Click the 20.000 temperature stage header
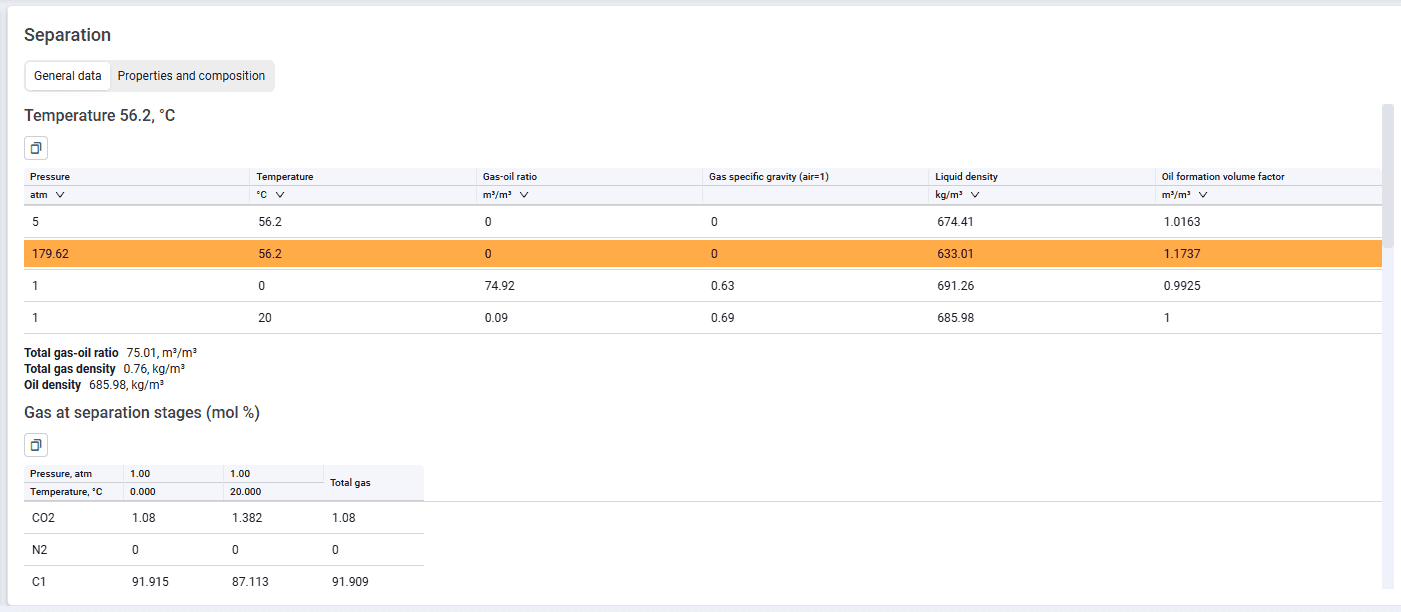This screenshot has height=612, width=1401. (246, 492)
